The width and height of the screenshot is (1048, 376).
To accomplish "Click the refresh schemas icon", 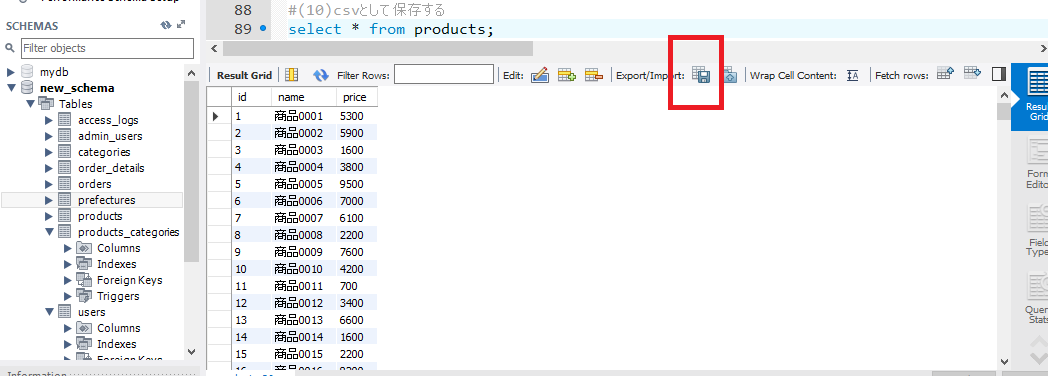I will 166,25.
